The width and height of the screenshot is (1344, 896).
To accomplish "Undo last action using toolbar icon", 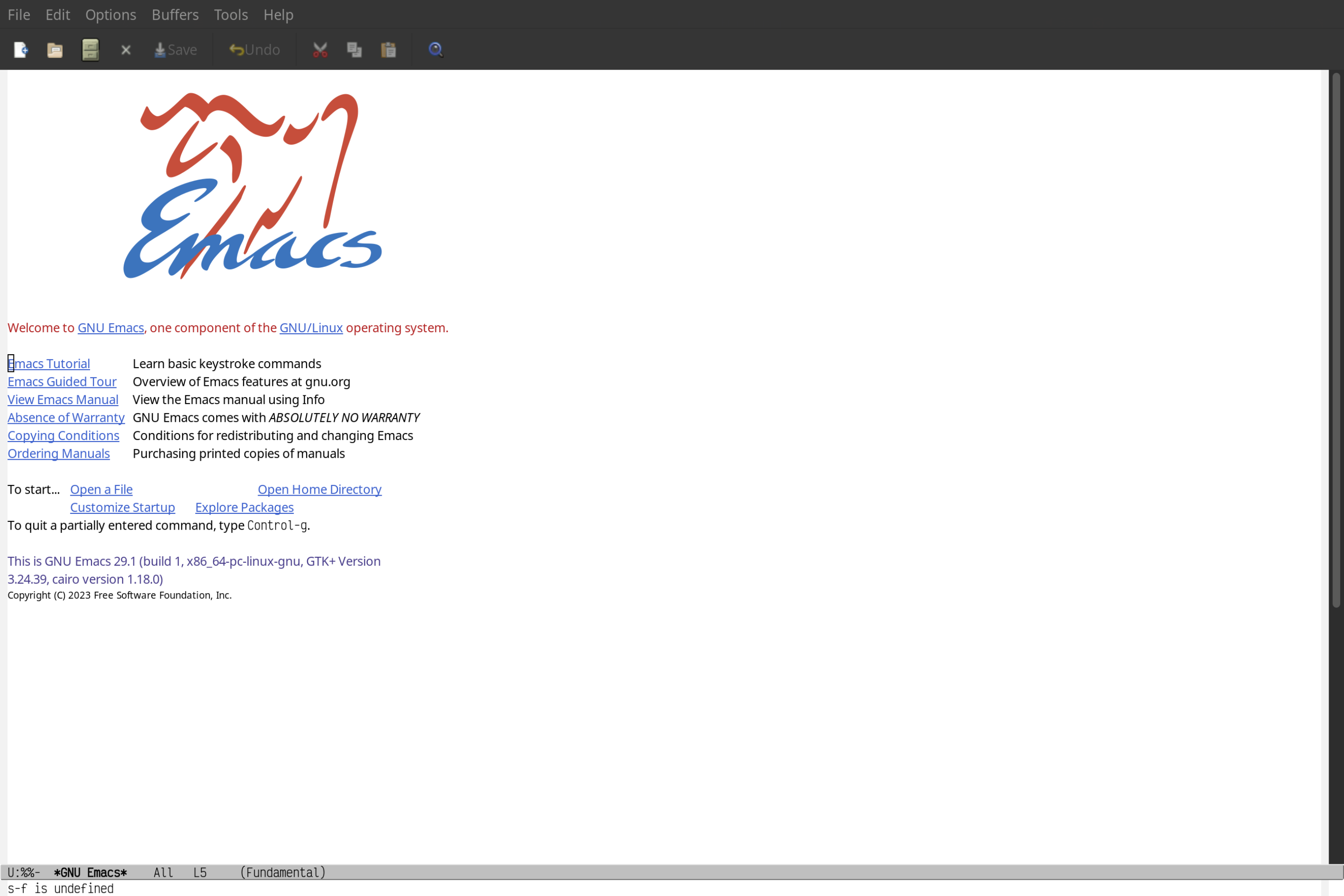I will pos(252,49).
